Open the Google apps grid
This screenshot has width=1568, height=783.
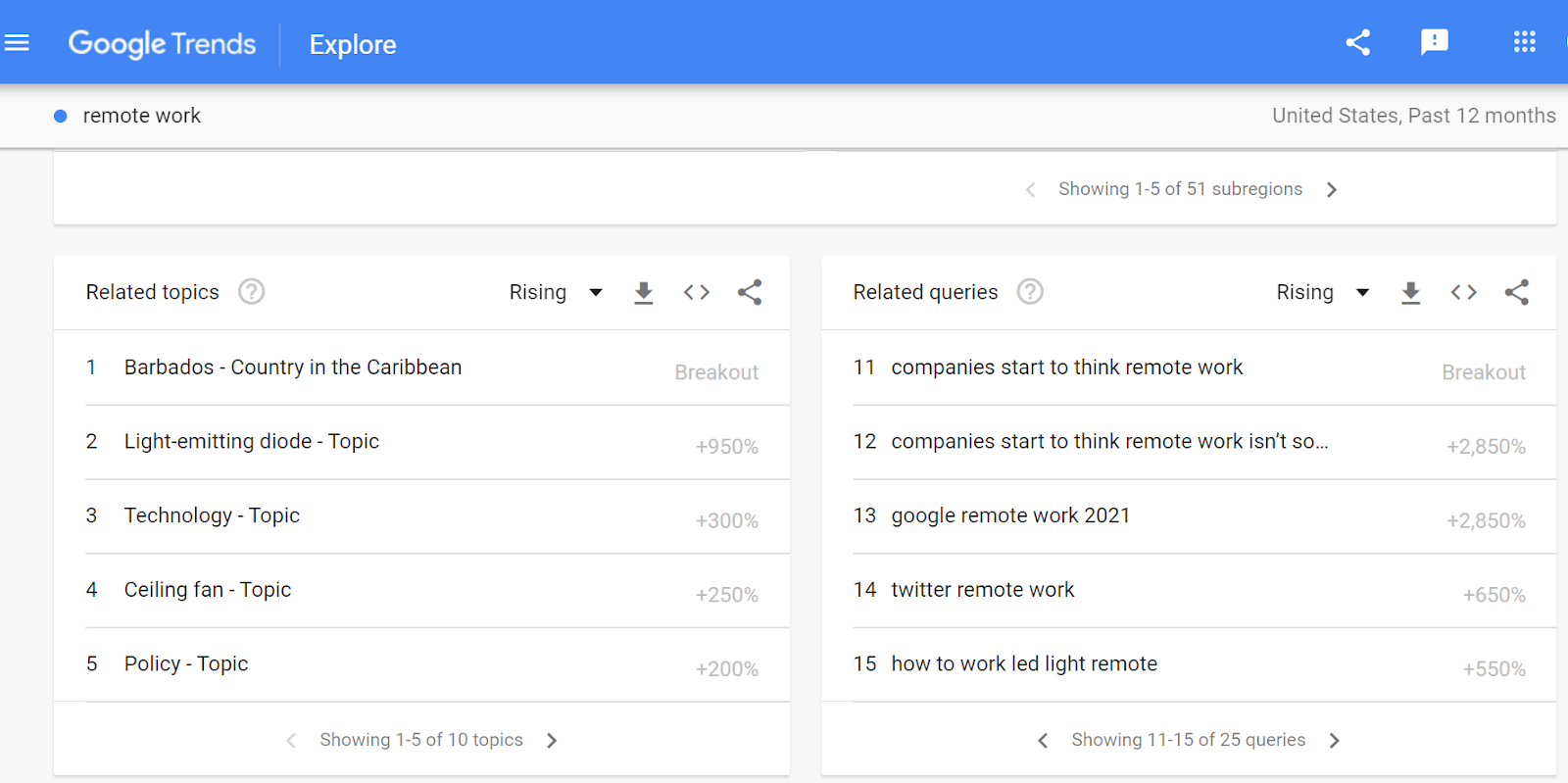pos(1524,42)
